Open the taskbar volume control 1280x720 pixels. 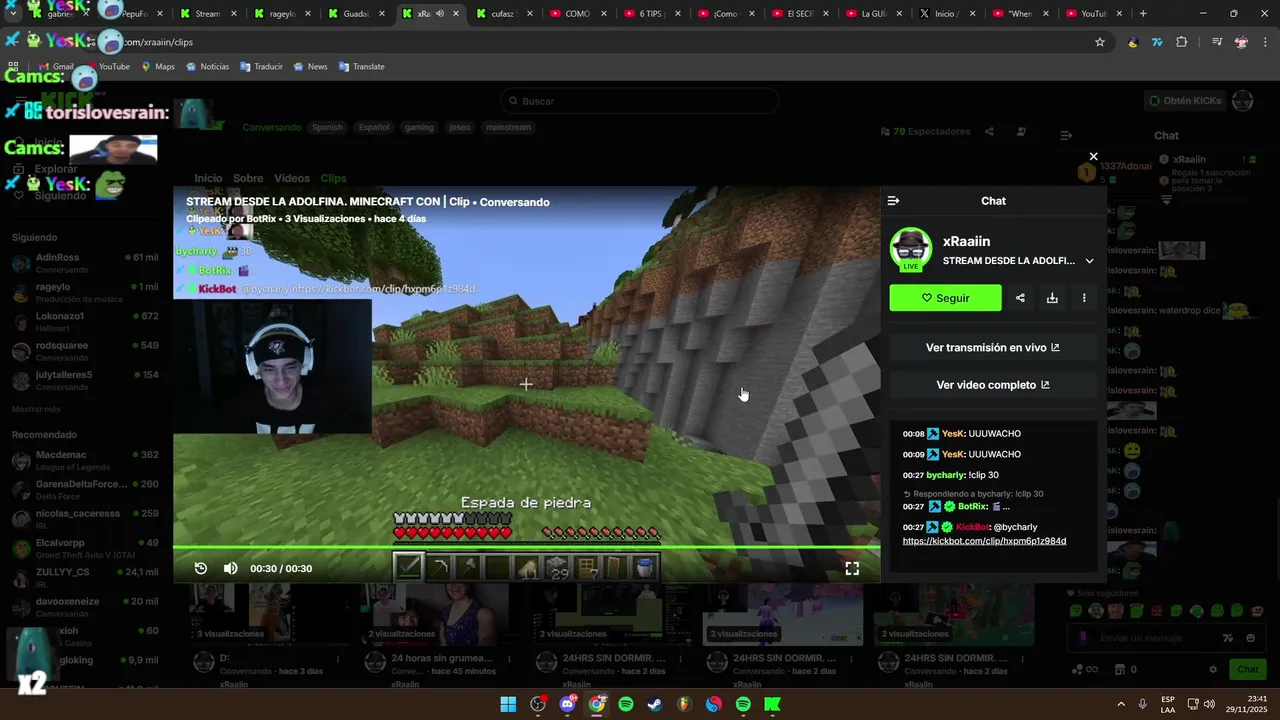coord(1209,704)
